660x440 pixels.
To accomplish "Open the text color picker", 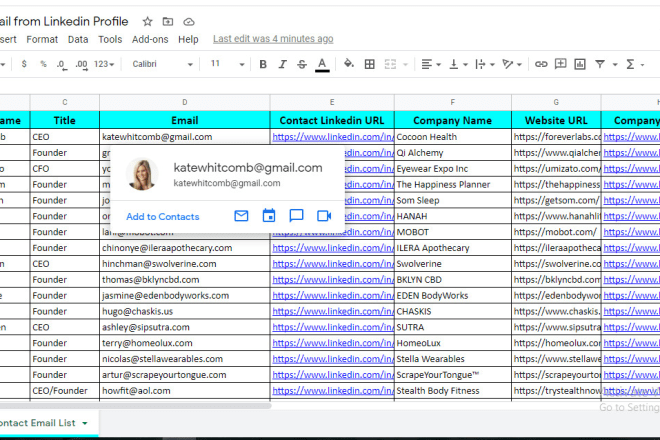I will 322,65.
